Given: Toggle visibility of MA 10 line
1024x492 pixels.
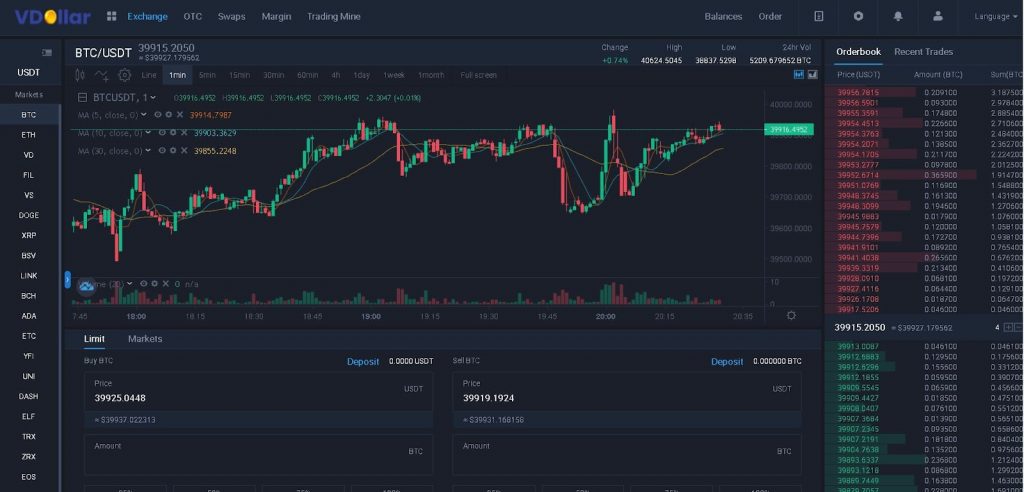Looking at the screenshot, I should pyautogui.click(x=162, y=133).
